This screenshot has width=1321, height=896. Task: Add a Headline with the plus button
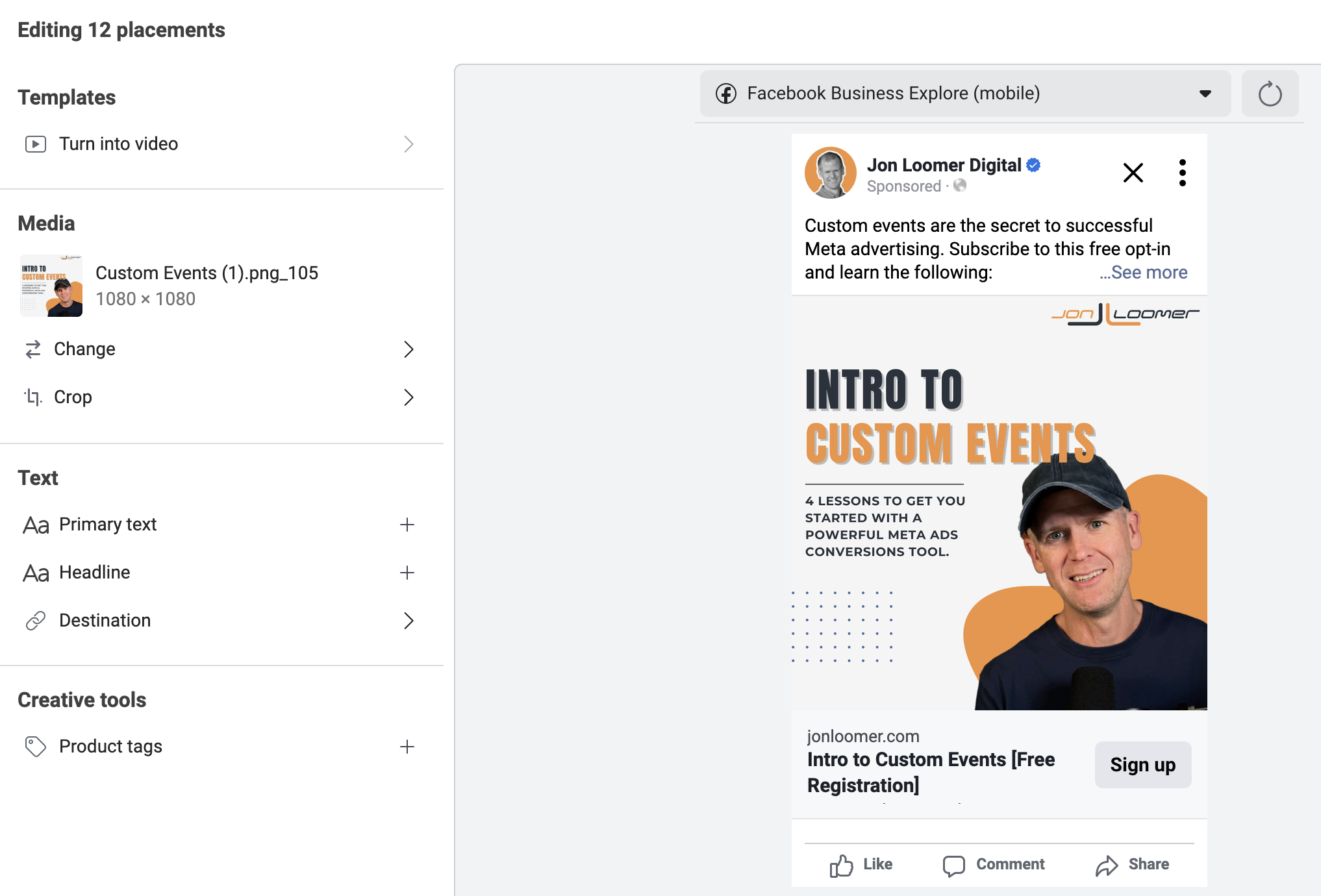click(407, 573)
